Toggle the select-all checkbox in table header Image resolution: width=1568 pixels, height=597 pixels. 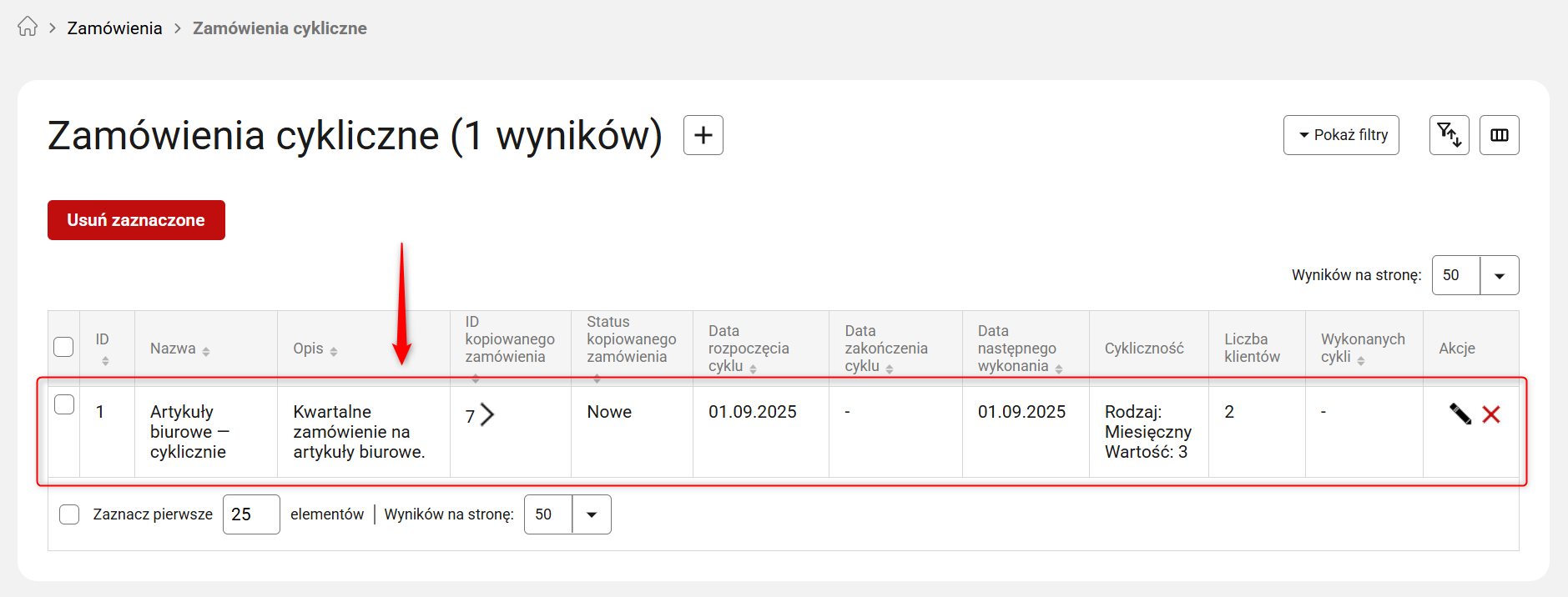point(63,347)
